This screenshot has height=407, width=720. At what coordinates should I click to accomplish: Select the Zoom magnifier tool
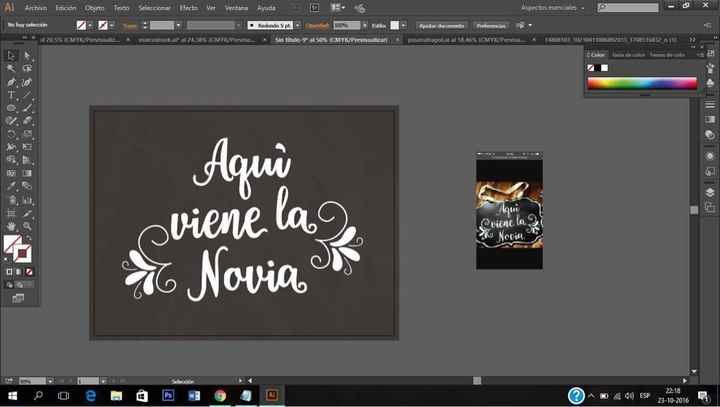(x=27, y=226)
